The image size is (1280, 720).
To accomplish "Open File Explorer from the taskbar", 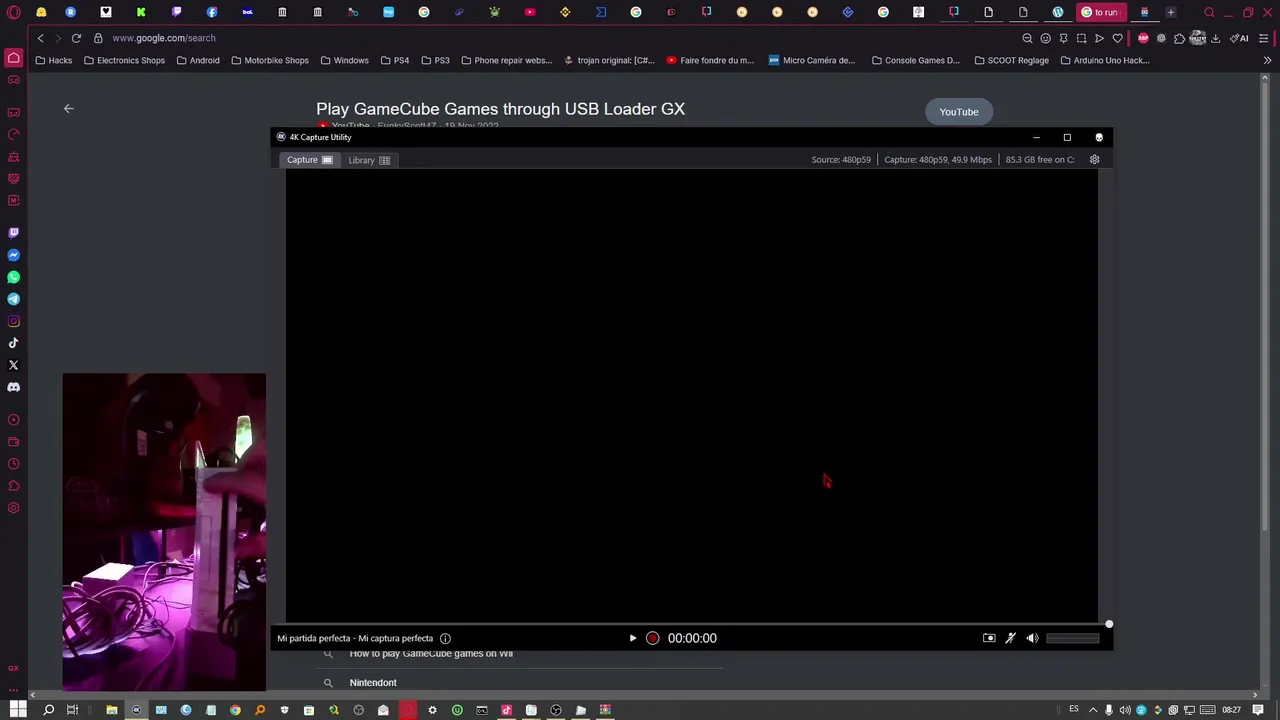I will point(111,710).
